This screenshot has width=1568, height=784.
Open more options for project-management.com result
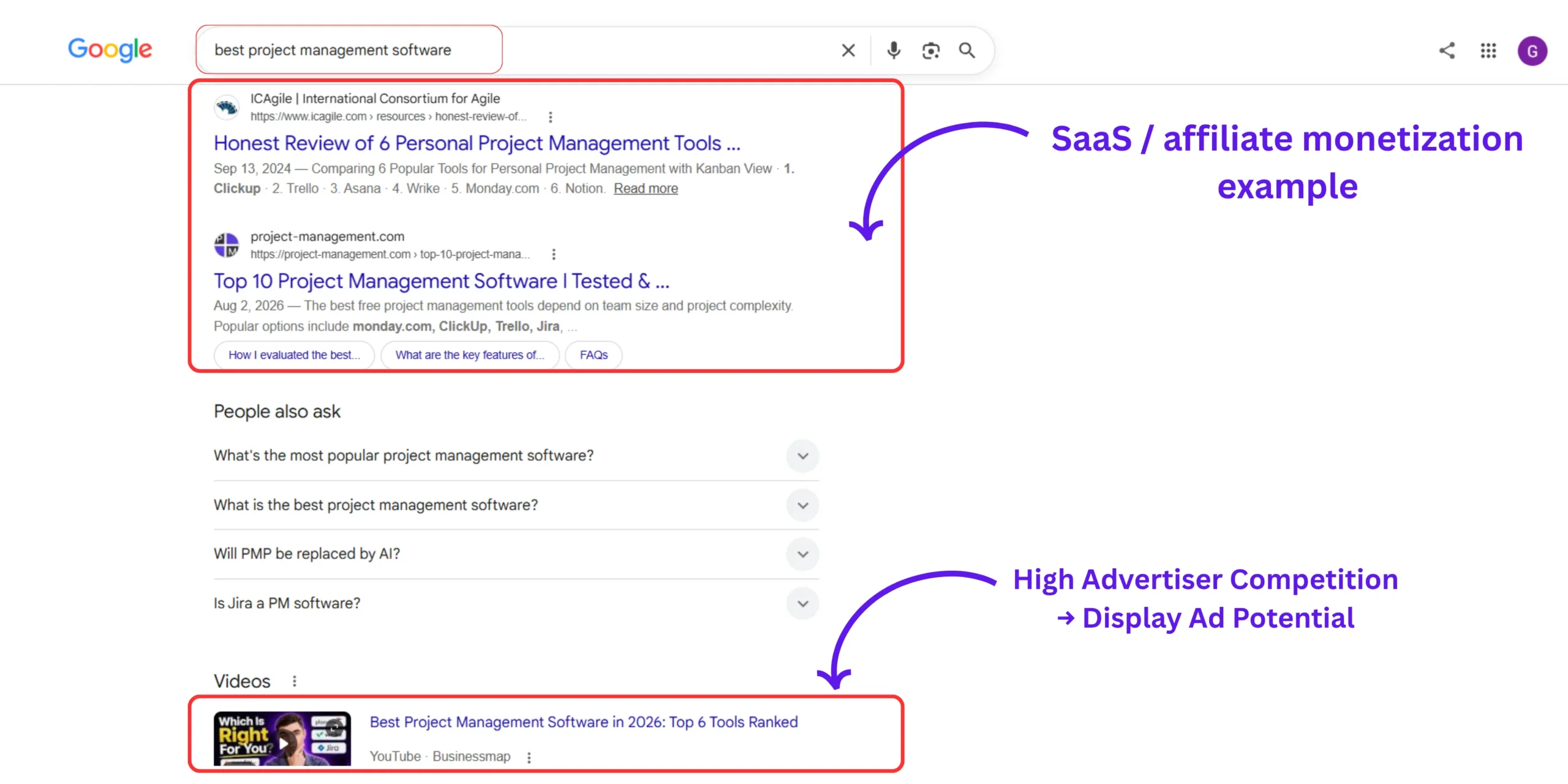coord(554,254)
